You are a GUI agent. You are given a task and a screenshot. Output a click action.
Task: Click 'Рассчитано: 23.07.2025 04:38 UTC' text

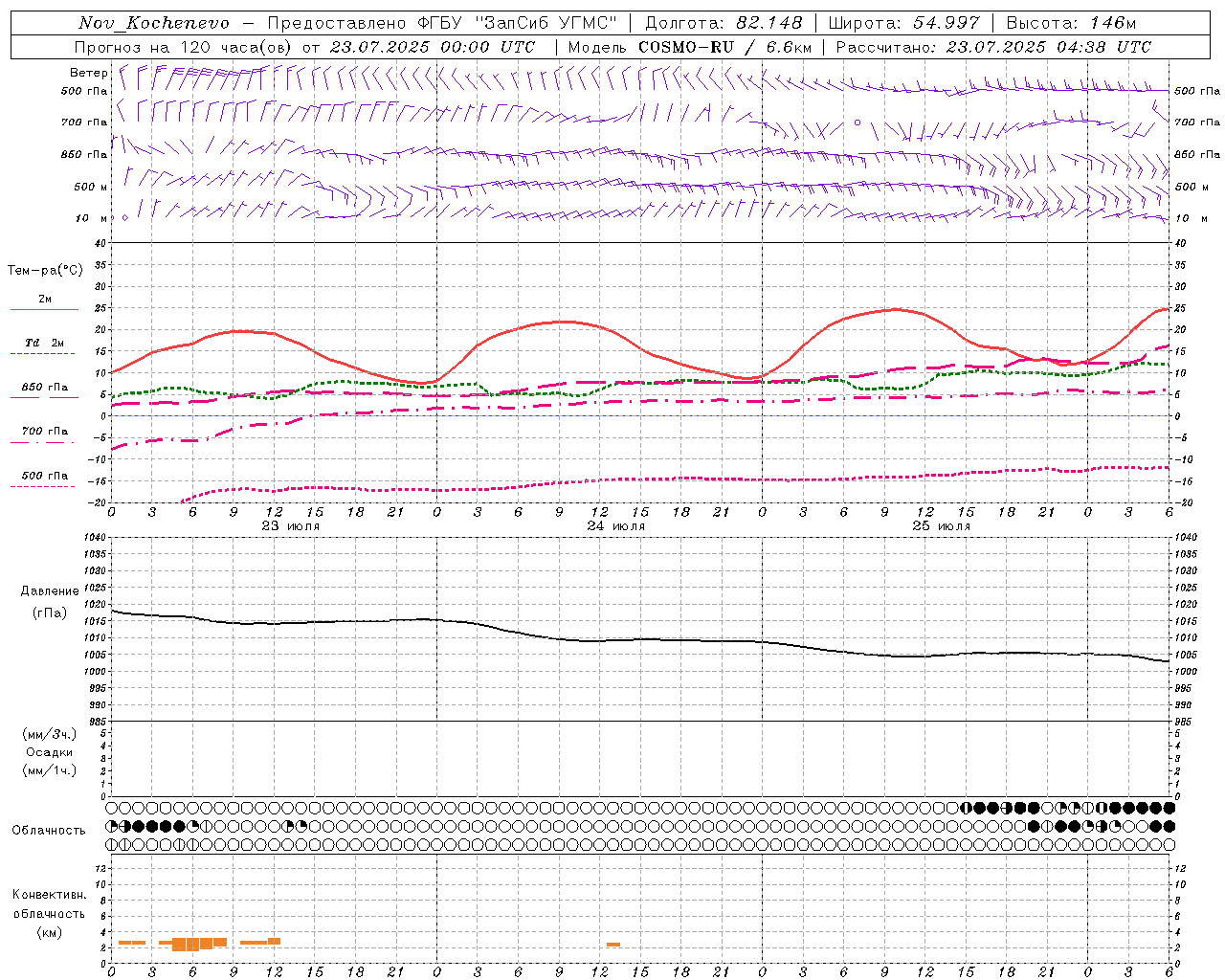tap(993, 47)
